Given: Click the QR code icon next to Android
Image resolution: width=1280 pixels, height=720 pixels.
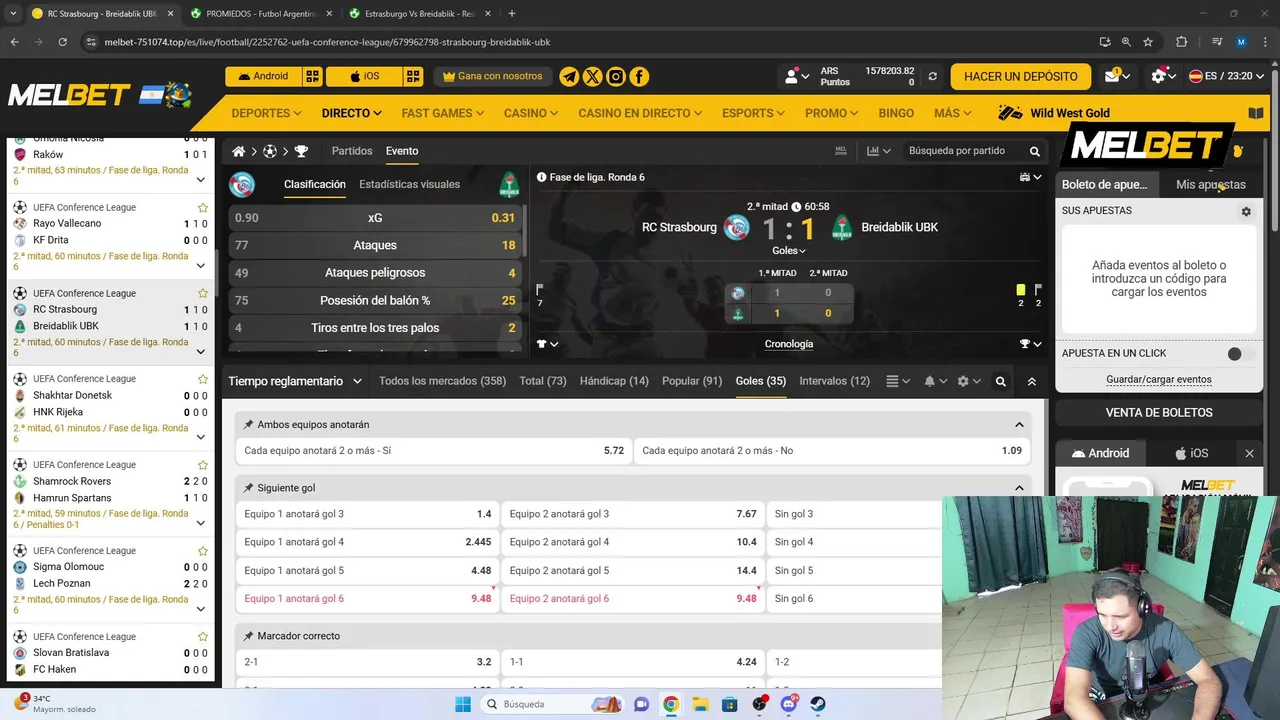Looking at the screenshot, I should coord(313,76).
